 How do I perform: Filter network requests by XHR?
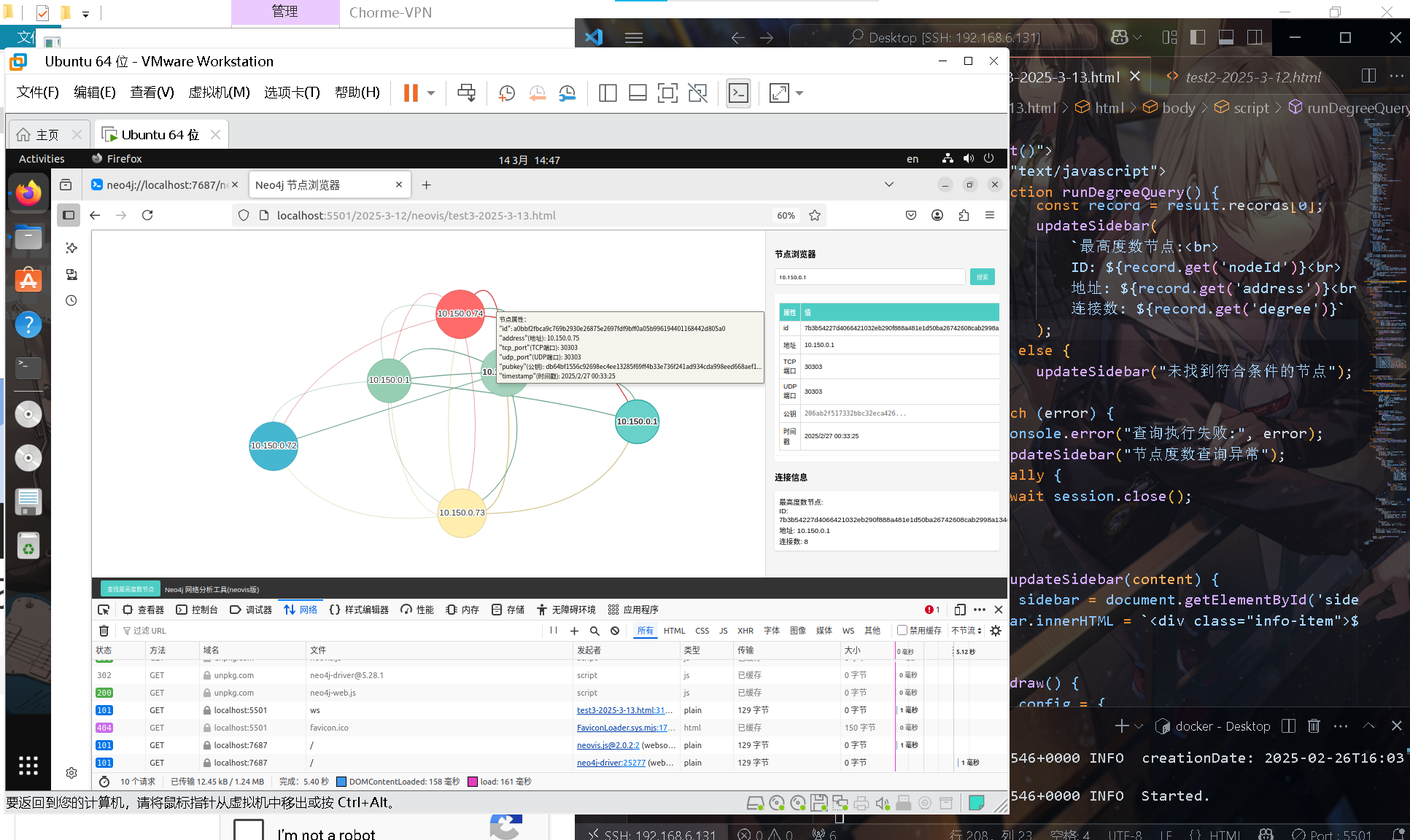(745, 631)
